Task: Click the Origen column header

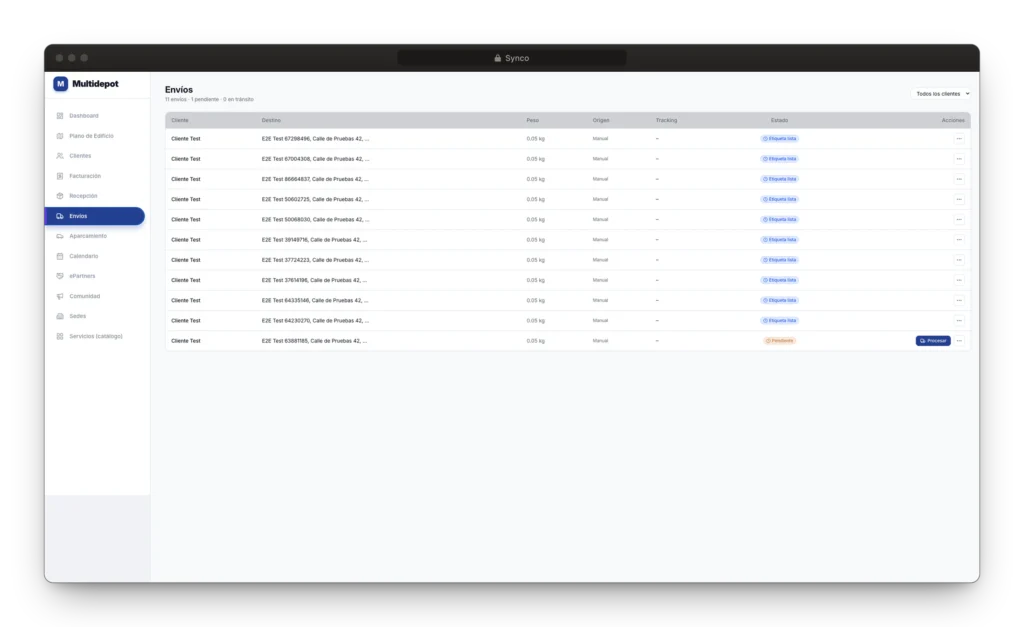Action: tap(601, 120)
